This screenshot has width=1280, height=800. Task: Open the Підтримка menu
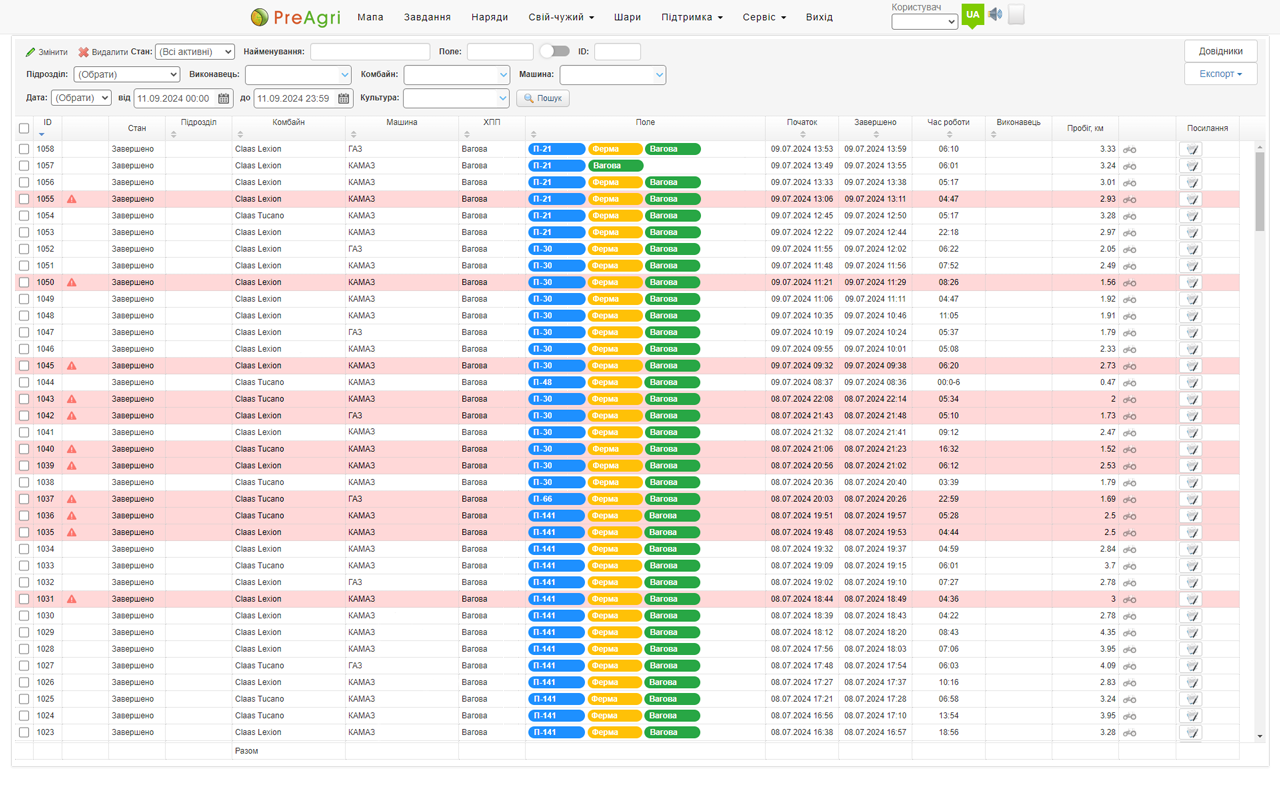tap(692, 17)
